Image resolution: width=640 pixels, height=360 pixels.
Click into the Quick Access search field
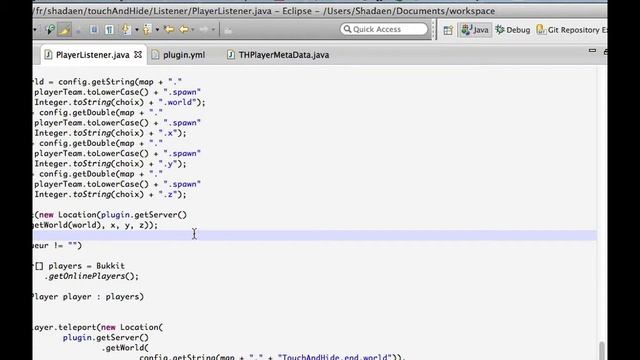point(384,29)
